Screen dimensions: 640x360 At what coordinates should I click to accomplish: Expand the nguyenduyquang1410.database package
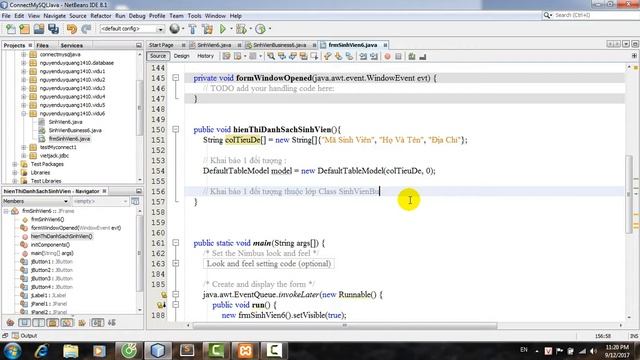coord(23,63)
